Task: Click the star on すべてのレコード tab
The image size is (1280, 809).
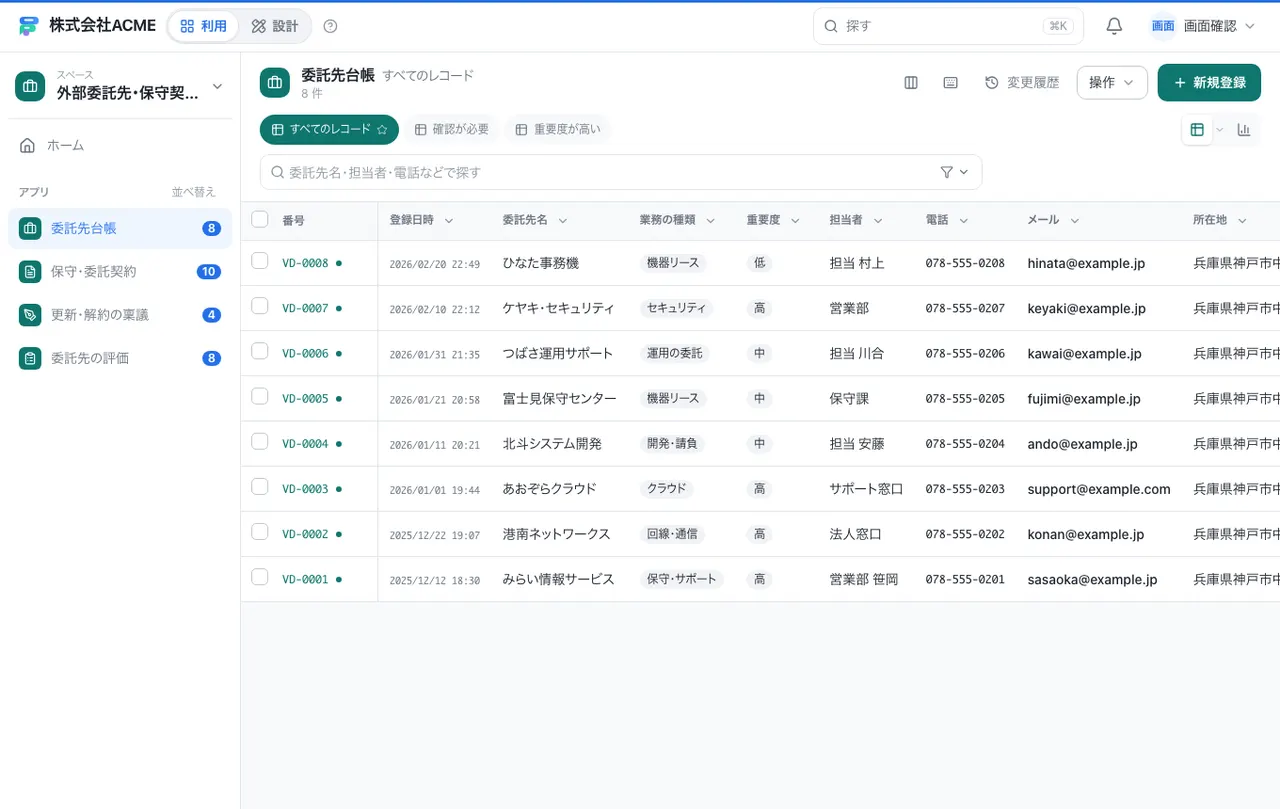Action: point(381,130)
